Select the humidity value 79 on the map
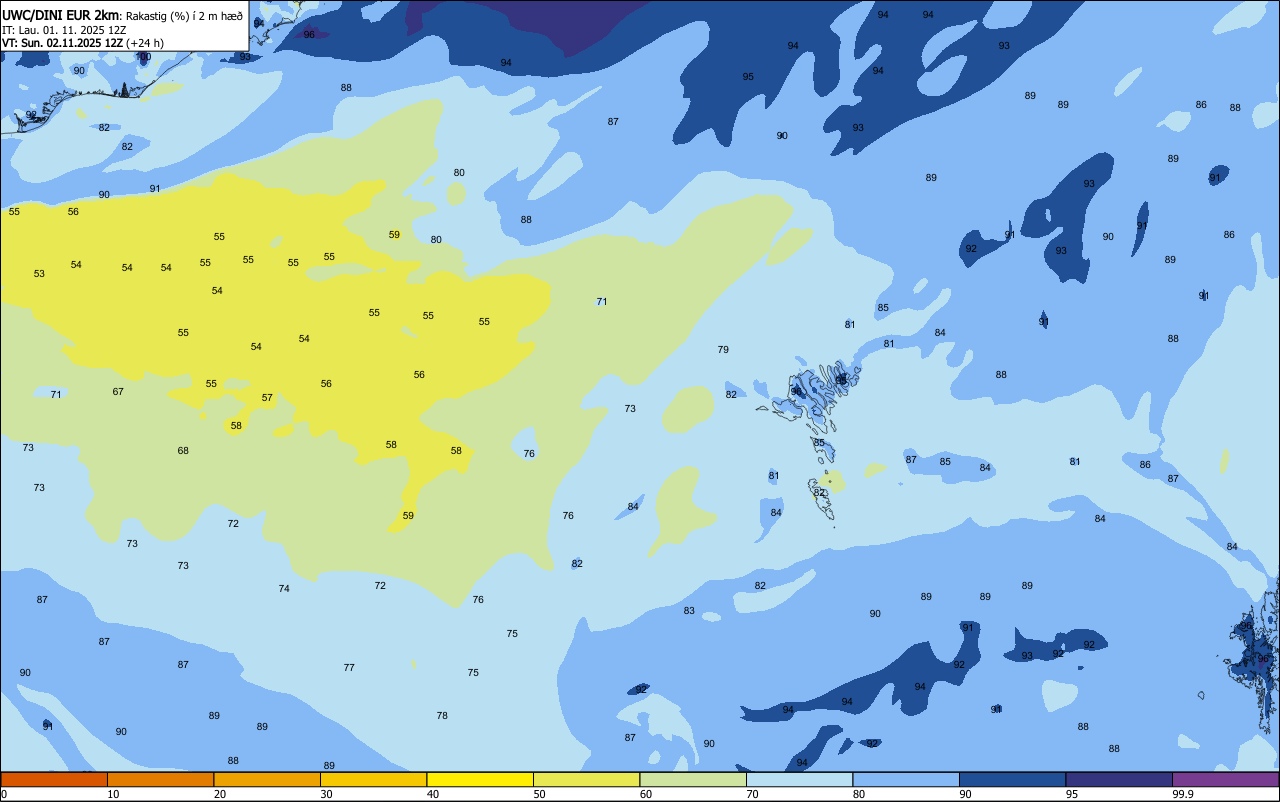 [x=723, y=350]
